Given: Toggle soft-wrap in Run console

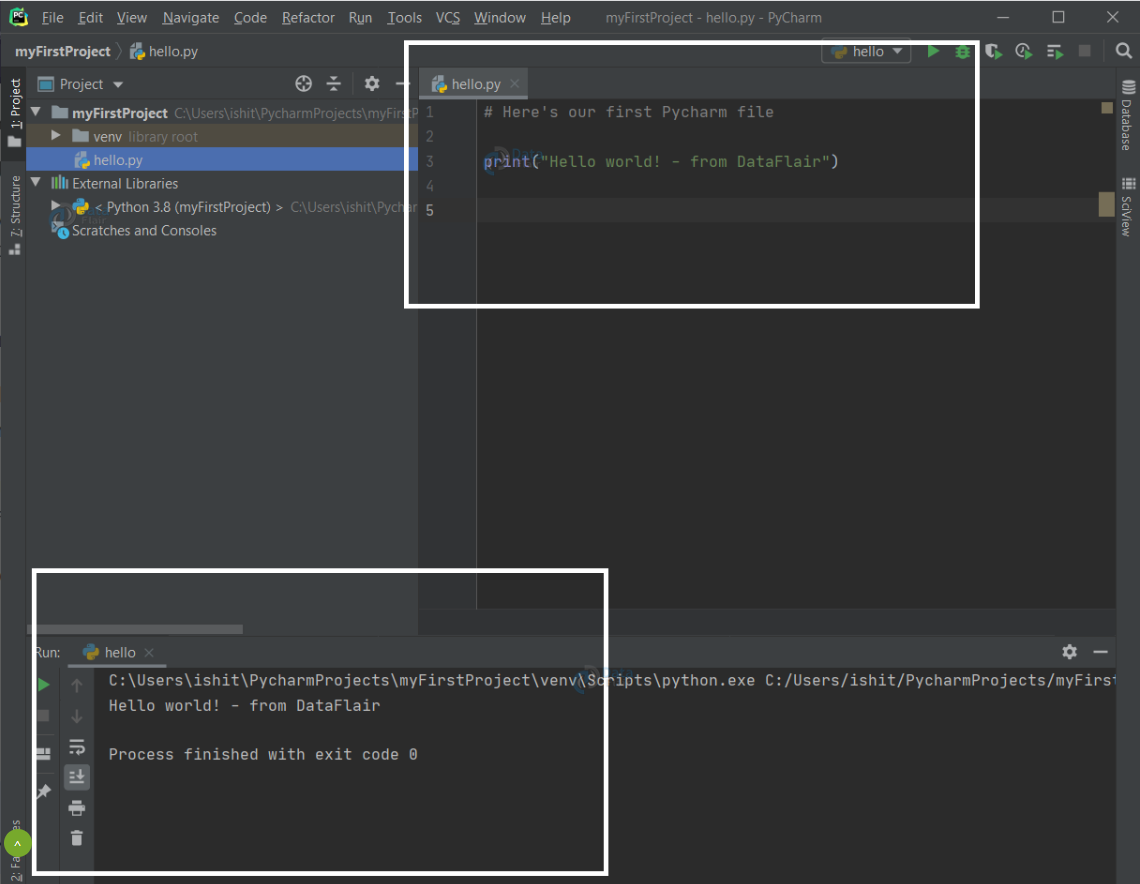Looking at the screenshot, I should pyautogui.click(x=76, y=747).
